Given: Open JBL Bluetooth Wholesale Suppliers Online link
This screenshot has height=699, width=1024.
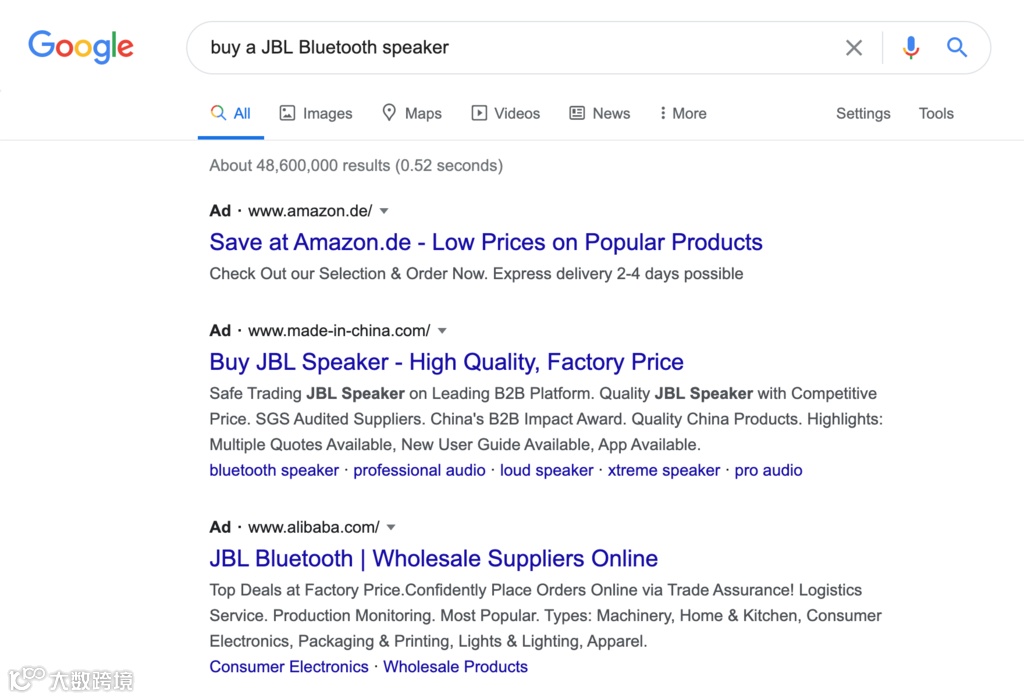Looking at the screenshot, I should (433, 558).
